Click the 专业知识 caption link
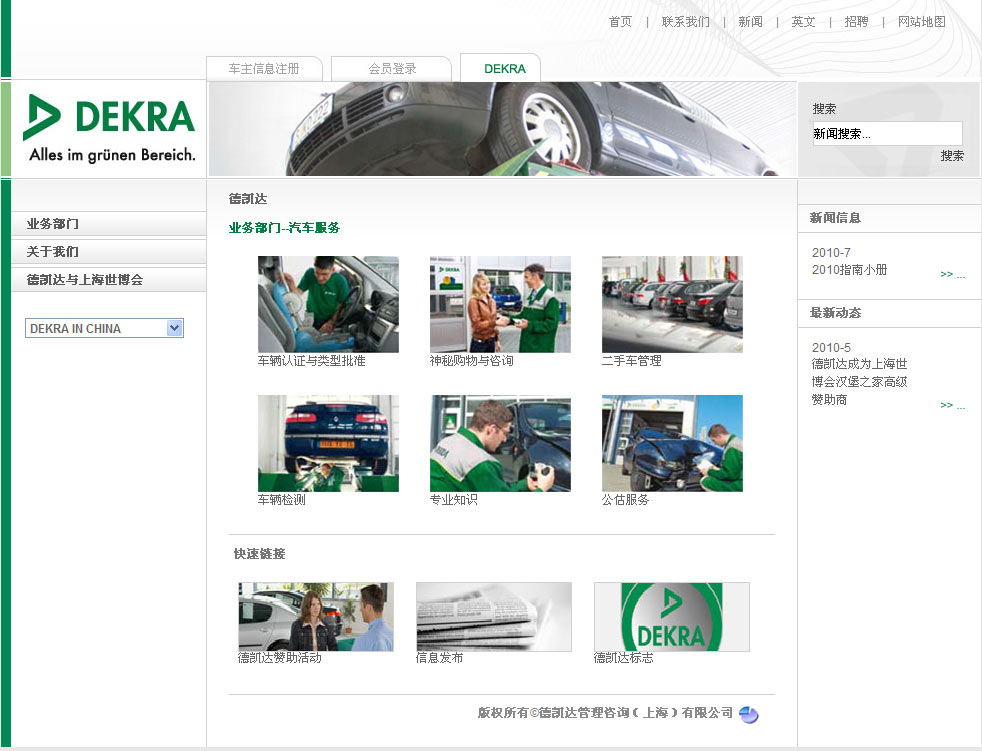Viewport: 982px width, 751px height. tap(453, 500)
